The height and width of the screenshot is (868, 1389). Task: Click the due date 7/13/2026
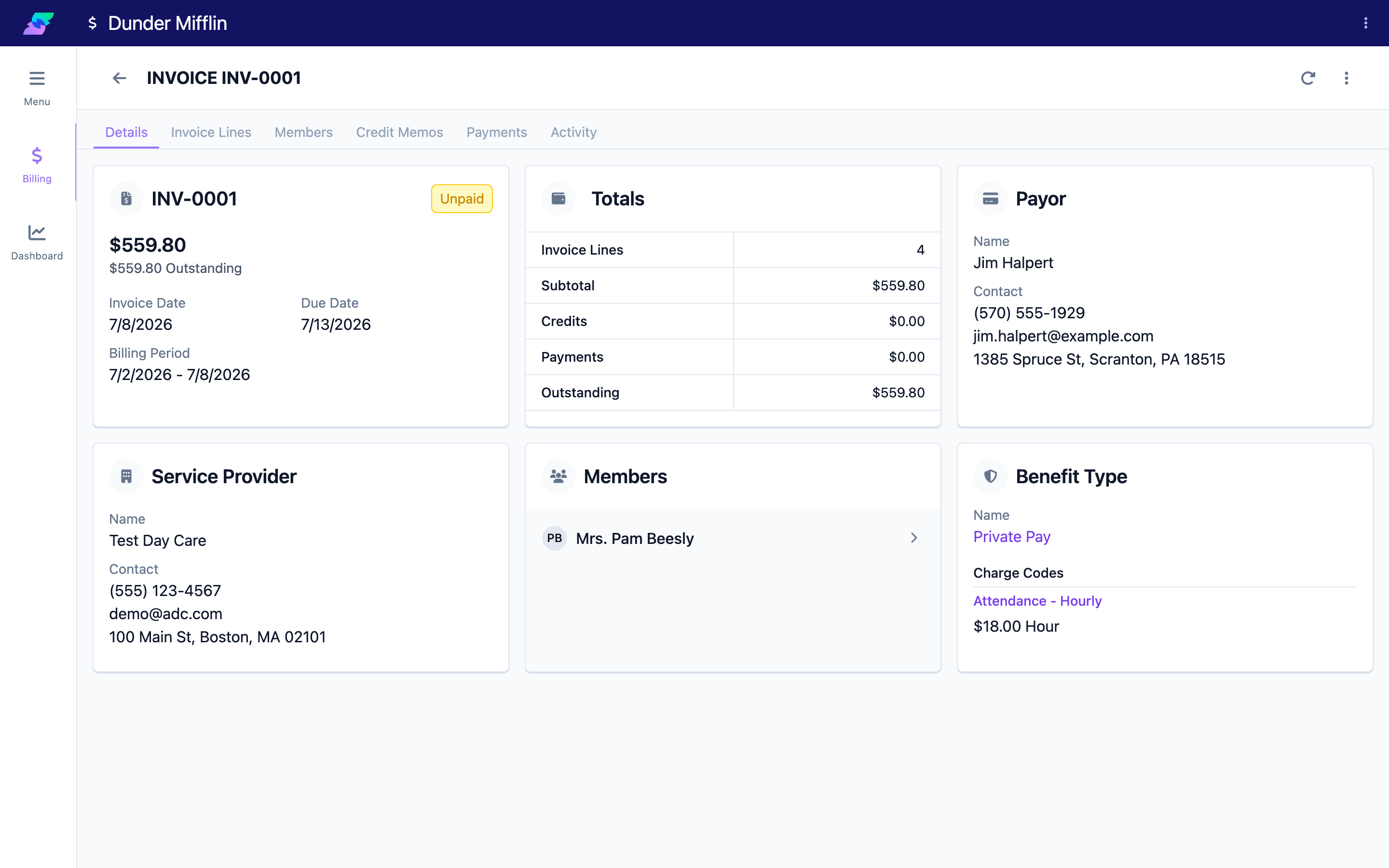(x=336, y=325)
